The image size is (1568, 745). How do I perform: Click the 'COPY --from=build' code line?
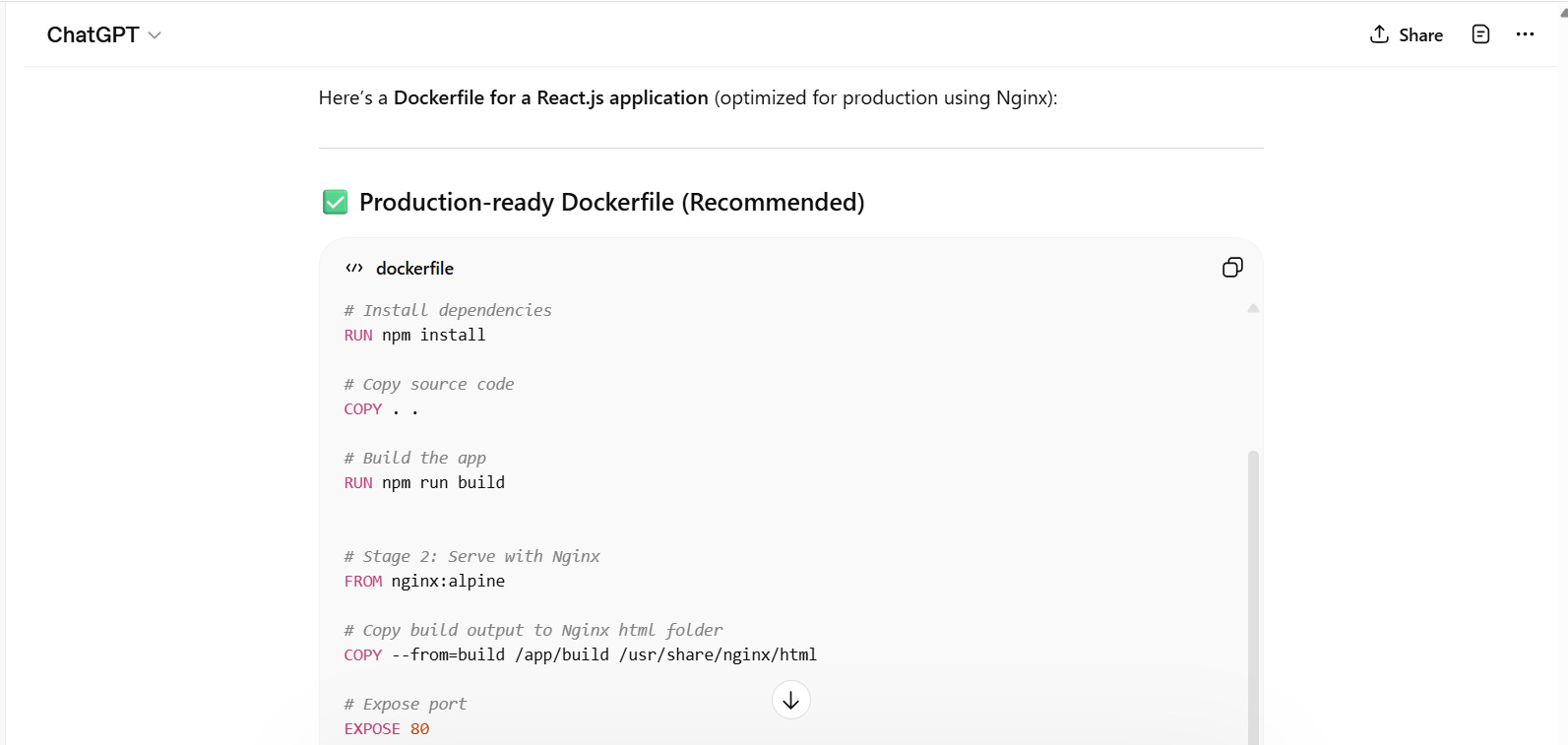click(580, 655)
